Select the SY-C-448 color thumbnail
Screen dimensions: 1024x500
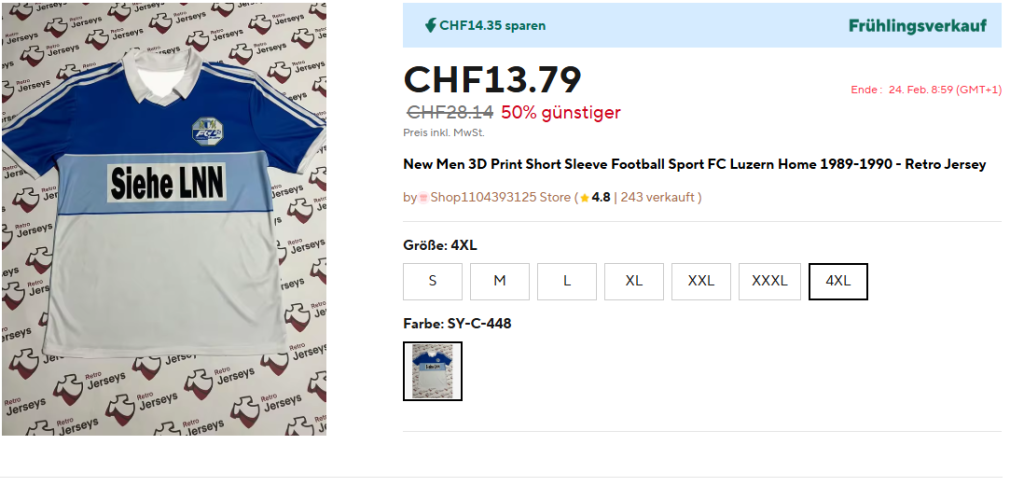tap(432, 371)
